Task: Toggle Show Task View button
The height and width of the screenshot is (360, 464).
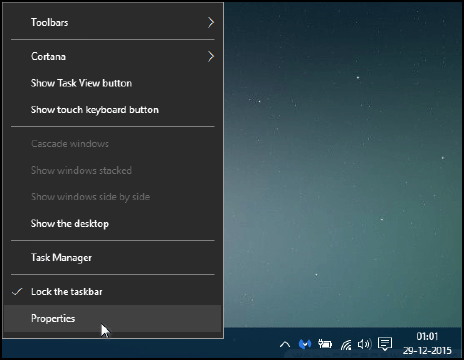Action: click(113, 83)
